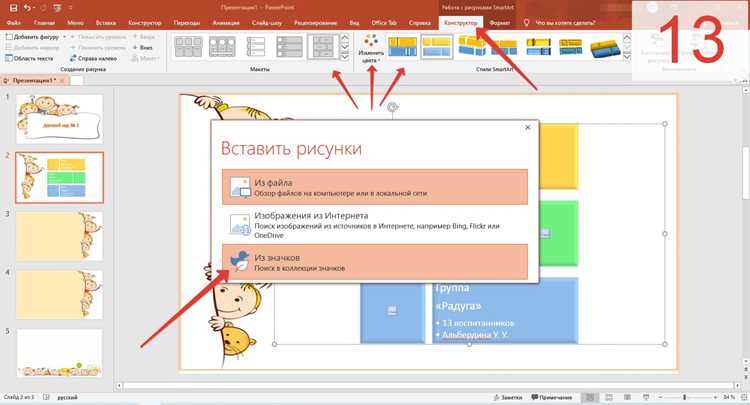Expand the Макеты layouts gallery
The width and height of the screenshot is (750, 405).
(344, 57)
